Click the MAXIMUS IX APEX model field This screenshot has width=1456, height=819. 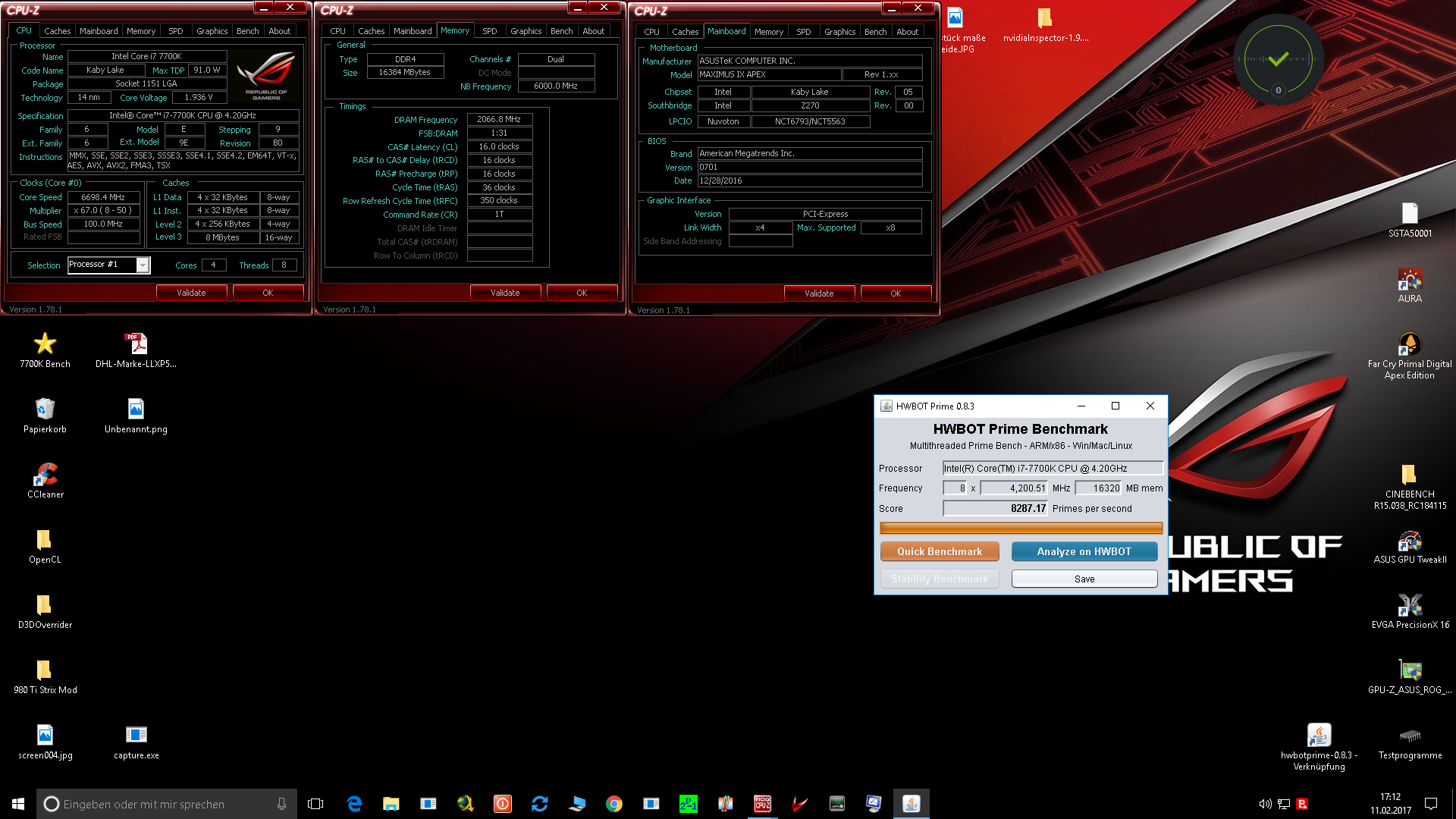point(769,74)
